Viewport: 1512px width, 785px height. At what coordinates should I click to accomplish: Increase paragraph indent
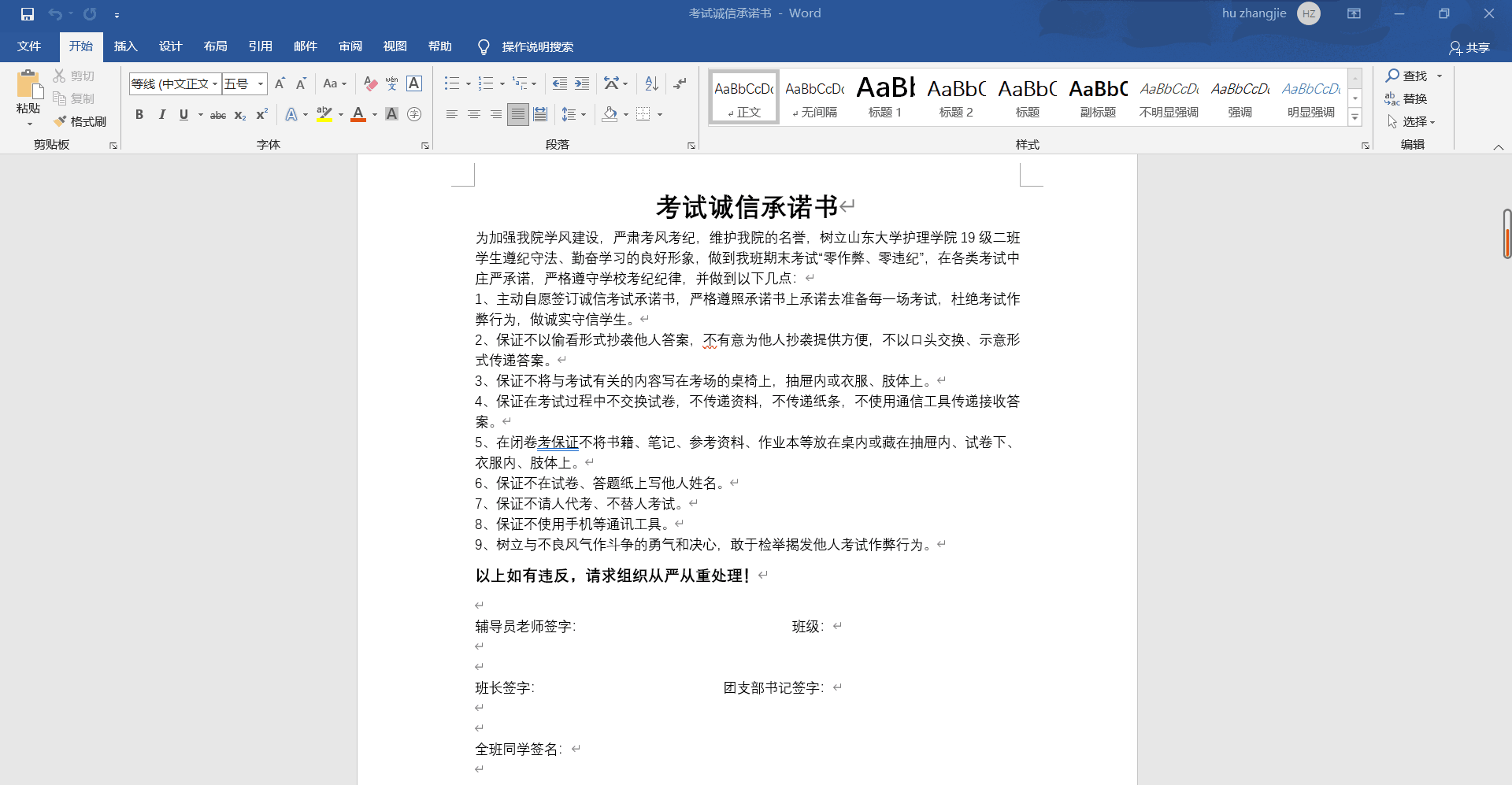point(582,83)
